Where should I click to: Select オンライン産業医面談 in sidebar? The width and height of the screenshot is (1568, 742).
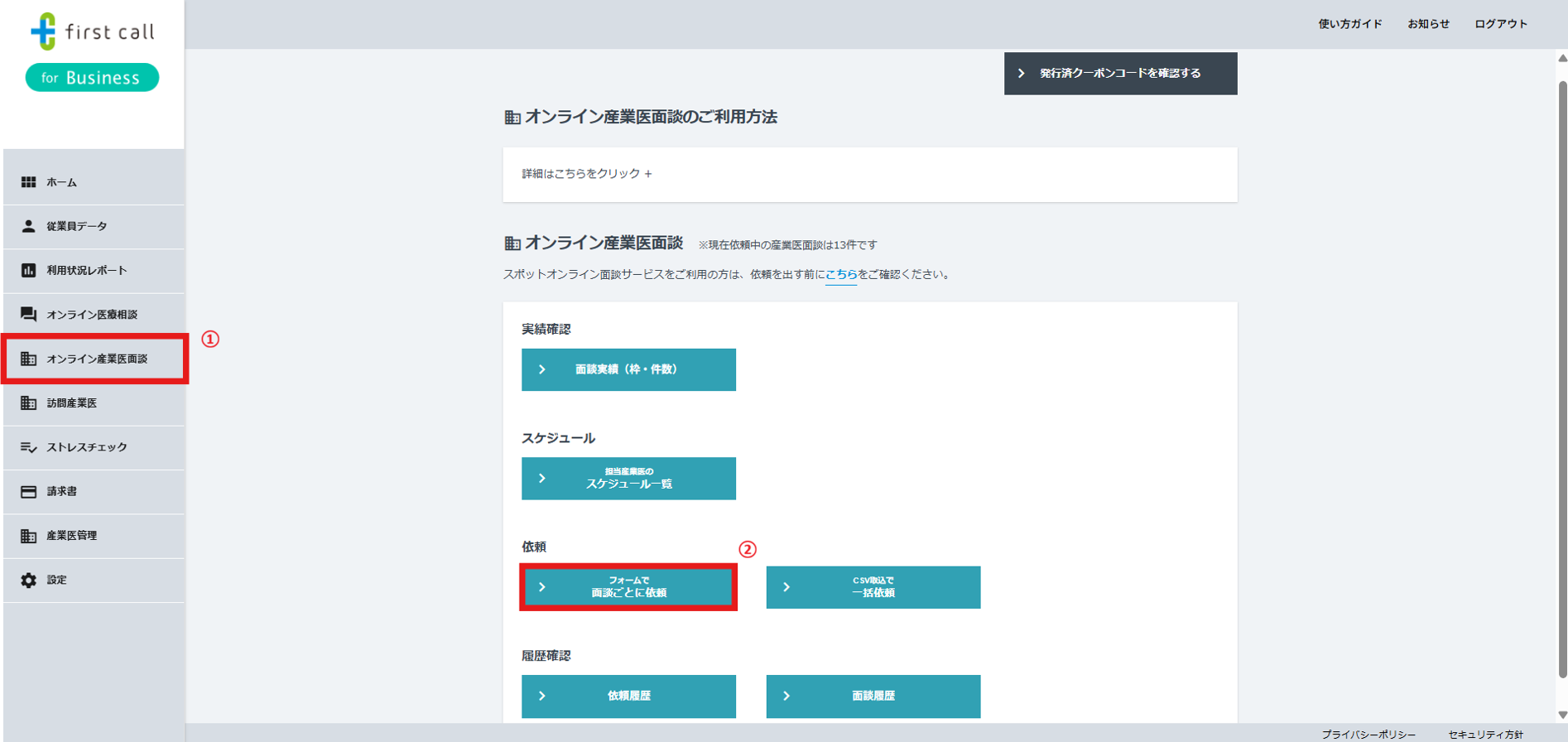94,359
